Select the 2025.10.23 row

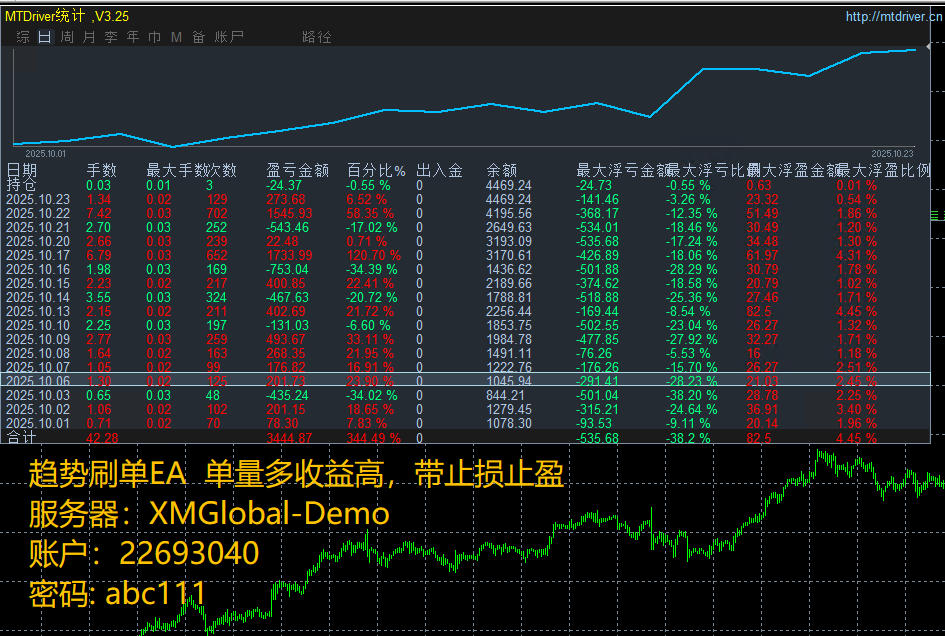465,200
